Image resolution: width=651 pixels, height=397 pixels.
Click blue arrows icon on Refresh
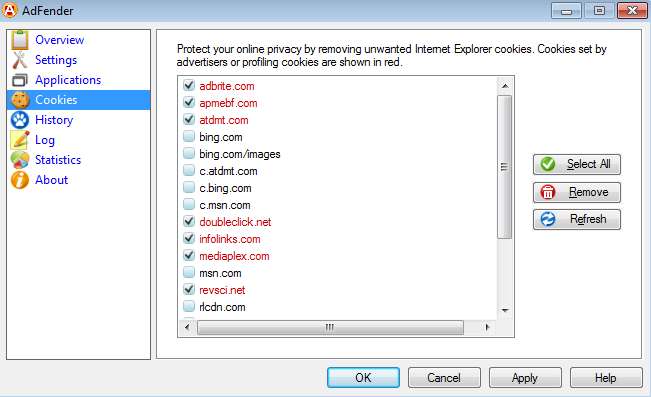tap(548, 219)
